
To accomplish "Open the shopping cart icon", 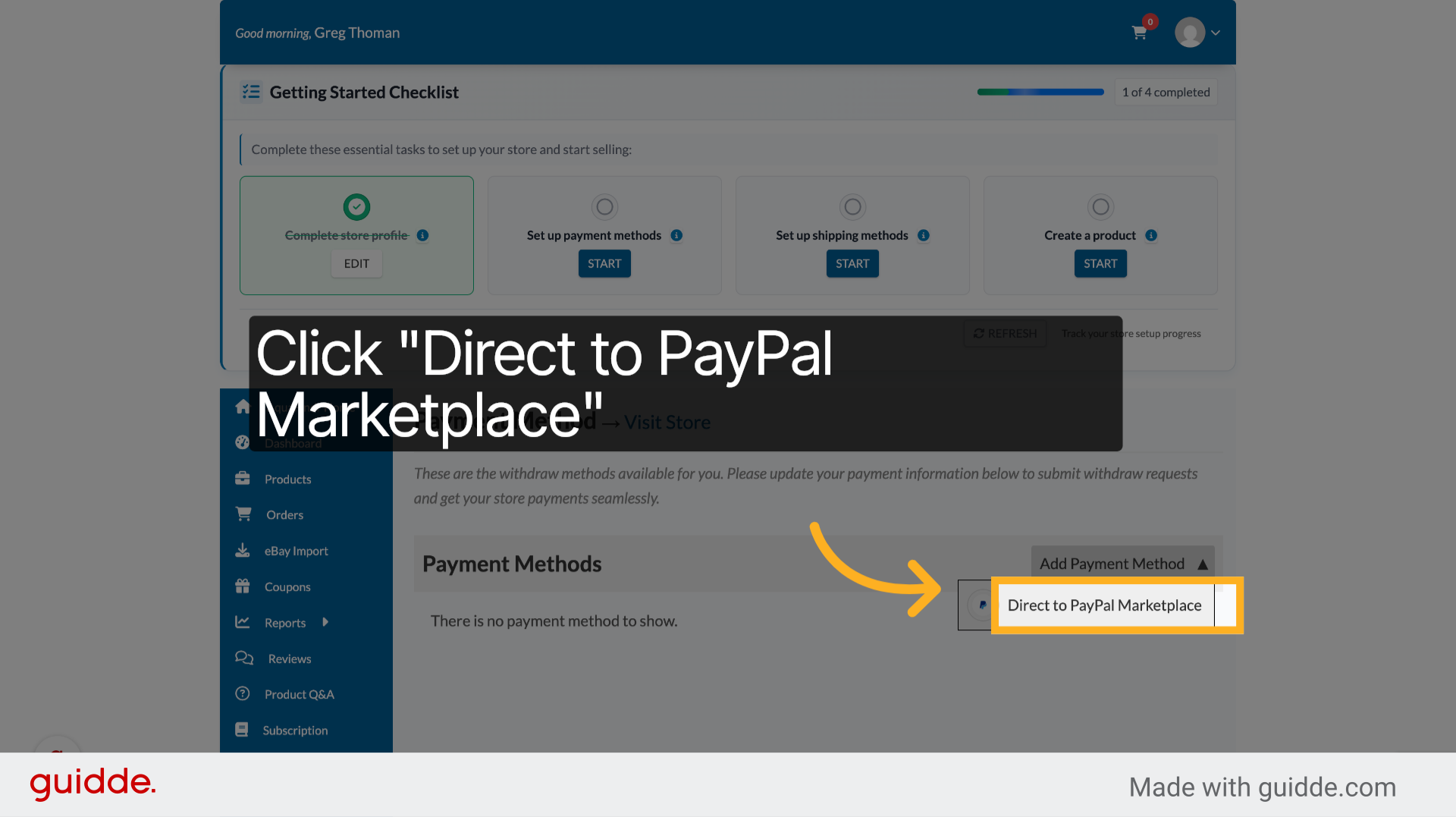I will pyautogui.click(x=1139, y=33).
